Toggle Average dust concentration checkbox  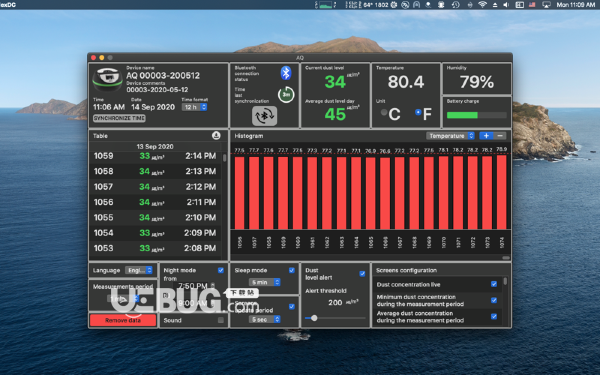click(494, 316)
